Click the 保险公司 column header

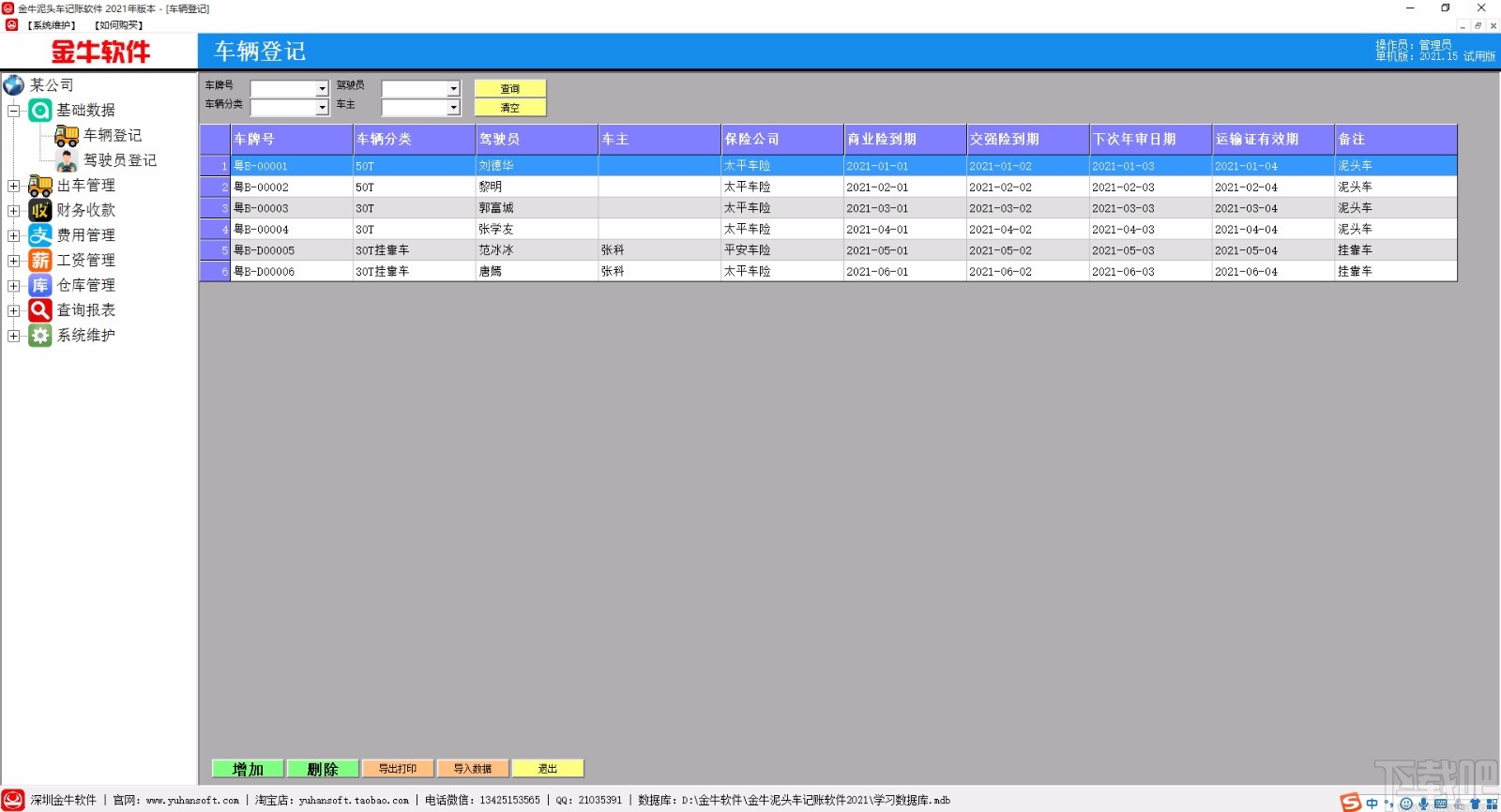[782, 140]
